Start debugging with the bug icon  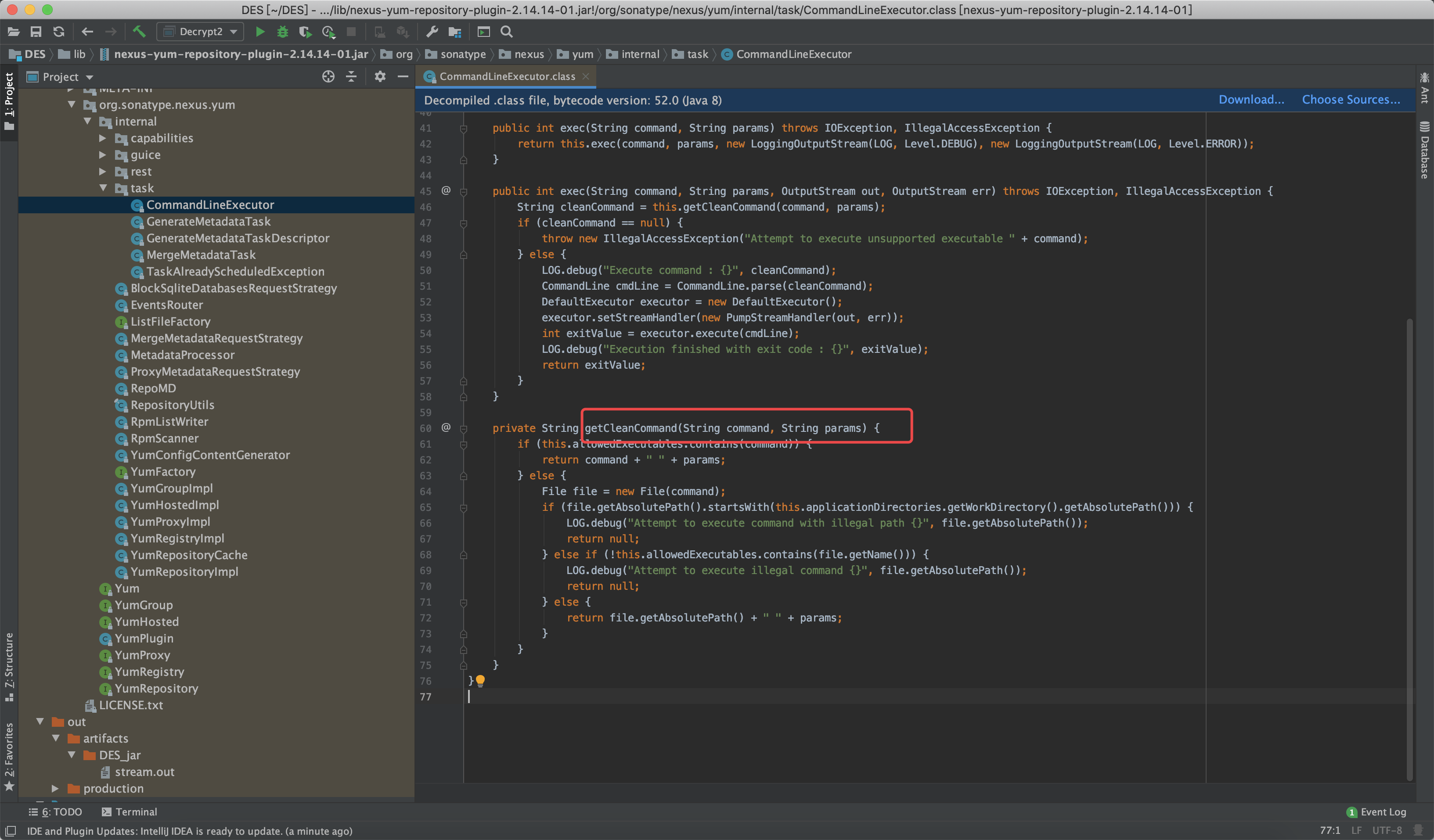click(282, 32)
